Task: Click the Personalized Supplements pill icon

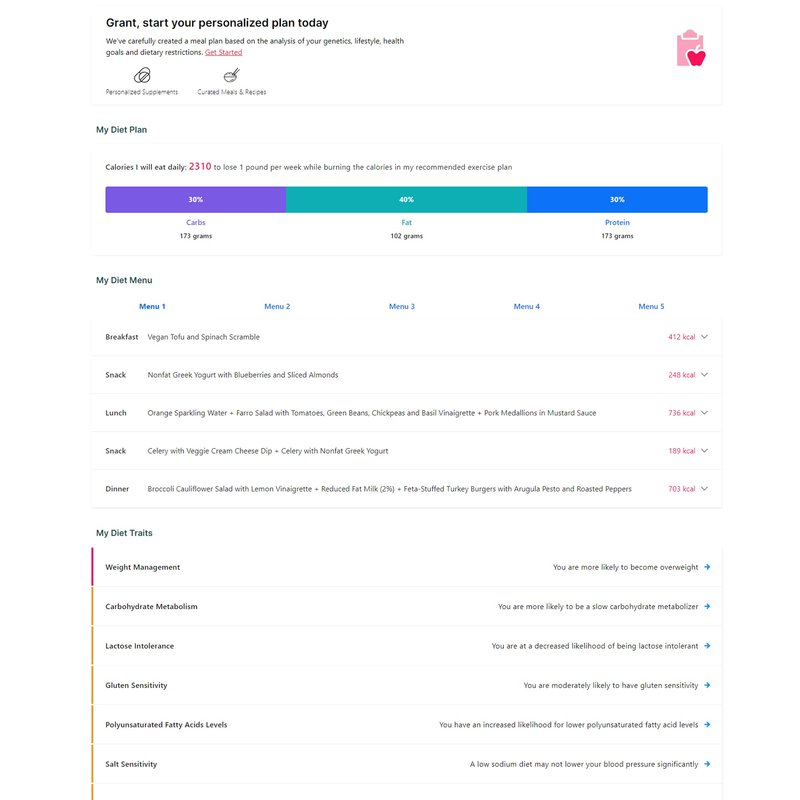Action: 142,76
